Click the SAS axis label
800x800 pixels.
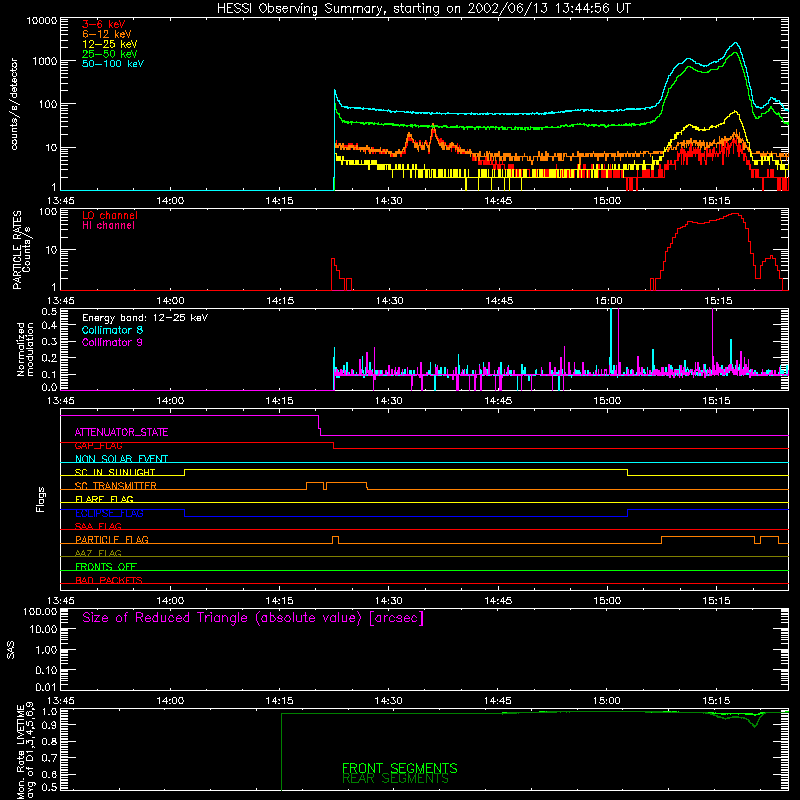10,650
